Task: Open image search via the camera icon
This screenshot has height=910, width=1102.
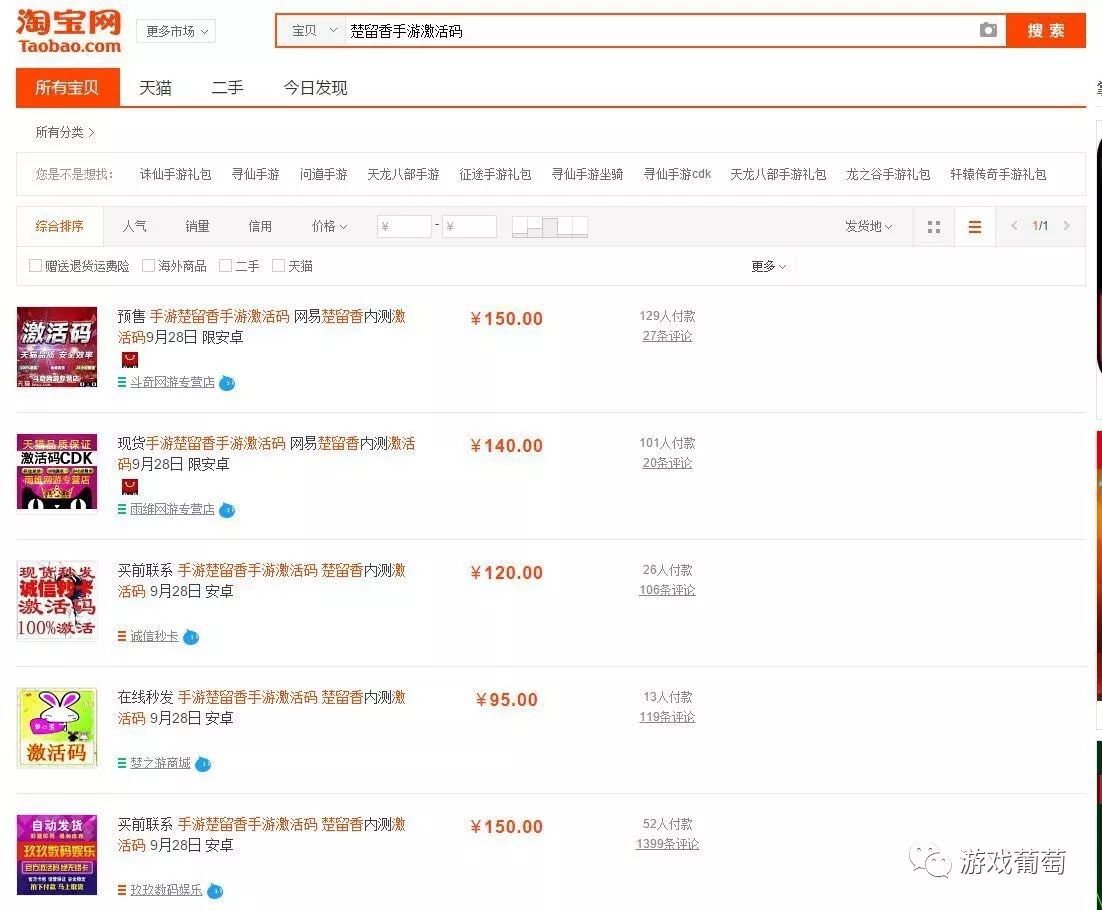Action: click(988, 31)
